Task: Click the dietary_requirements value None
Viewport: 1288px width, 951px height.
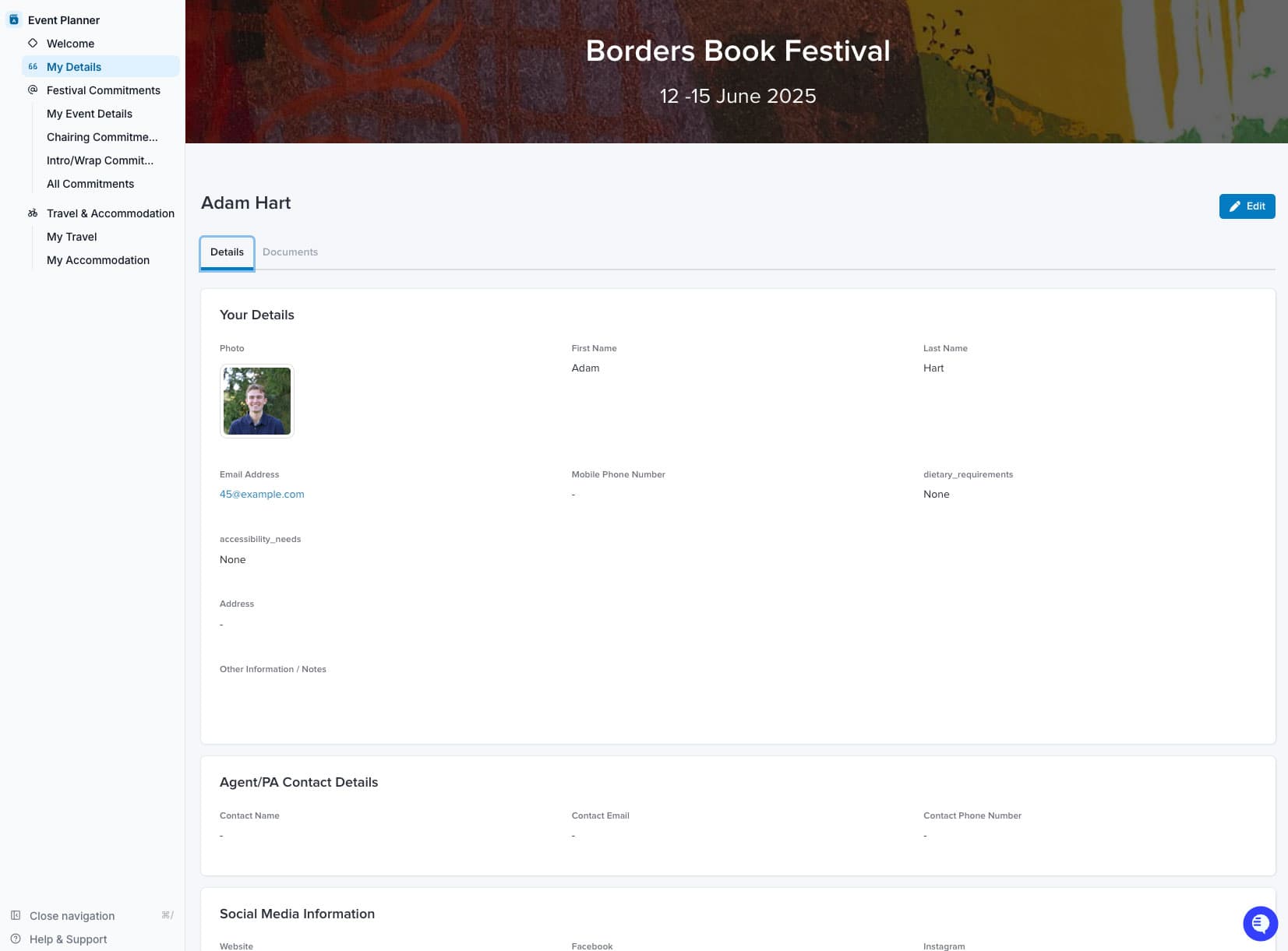Action: click(x=937, y=494)
